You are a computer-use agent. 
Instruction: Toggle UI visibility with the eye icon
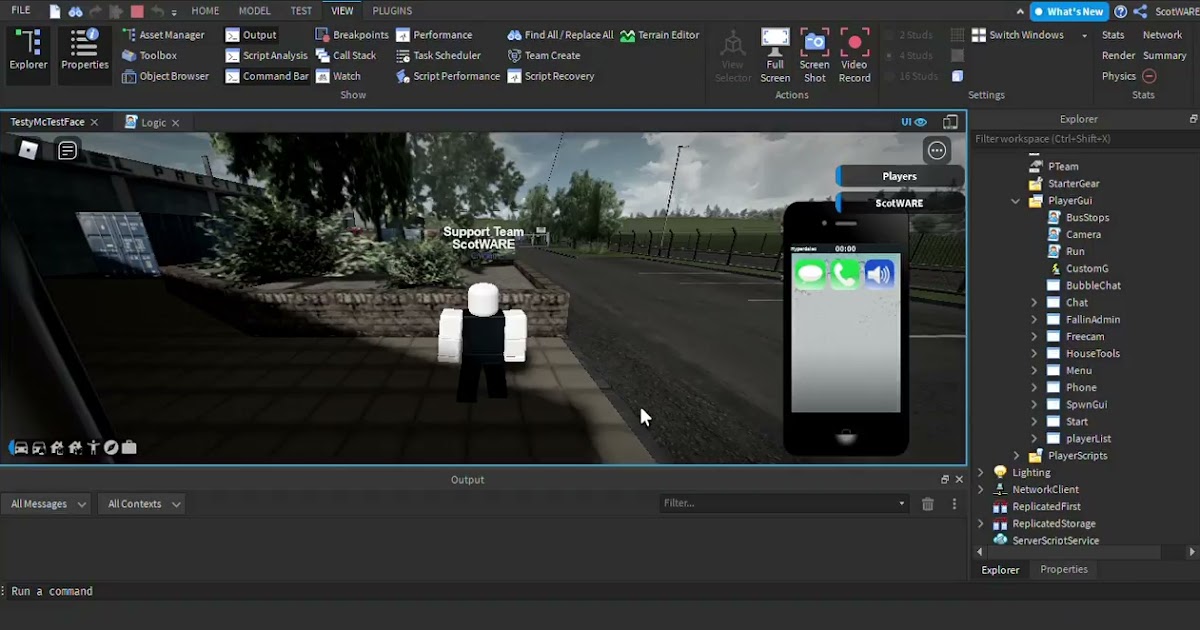pyautogui.click(x=921, y=121)
